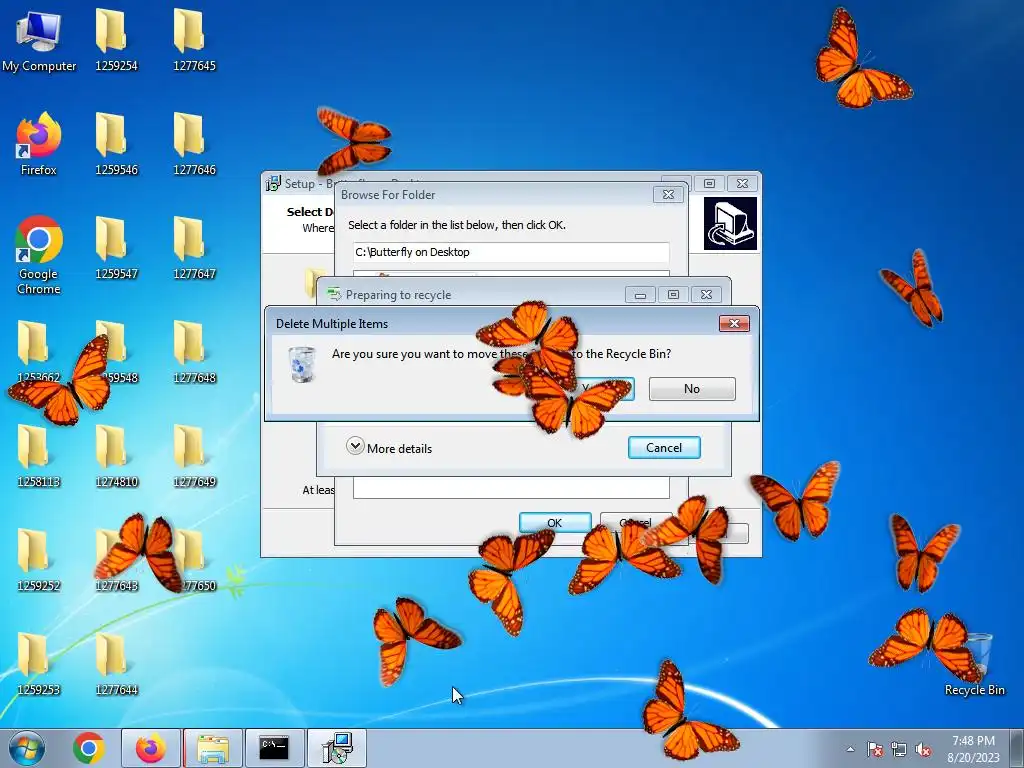
Task: Open Chrome from the taskbar
Action: [89, 748]
